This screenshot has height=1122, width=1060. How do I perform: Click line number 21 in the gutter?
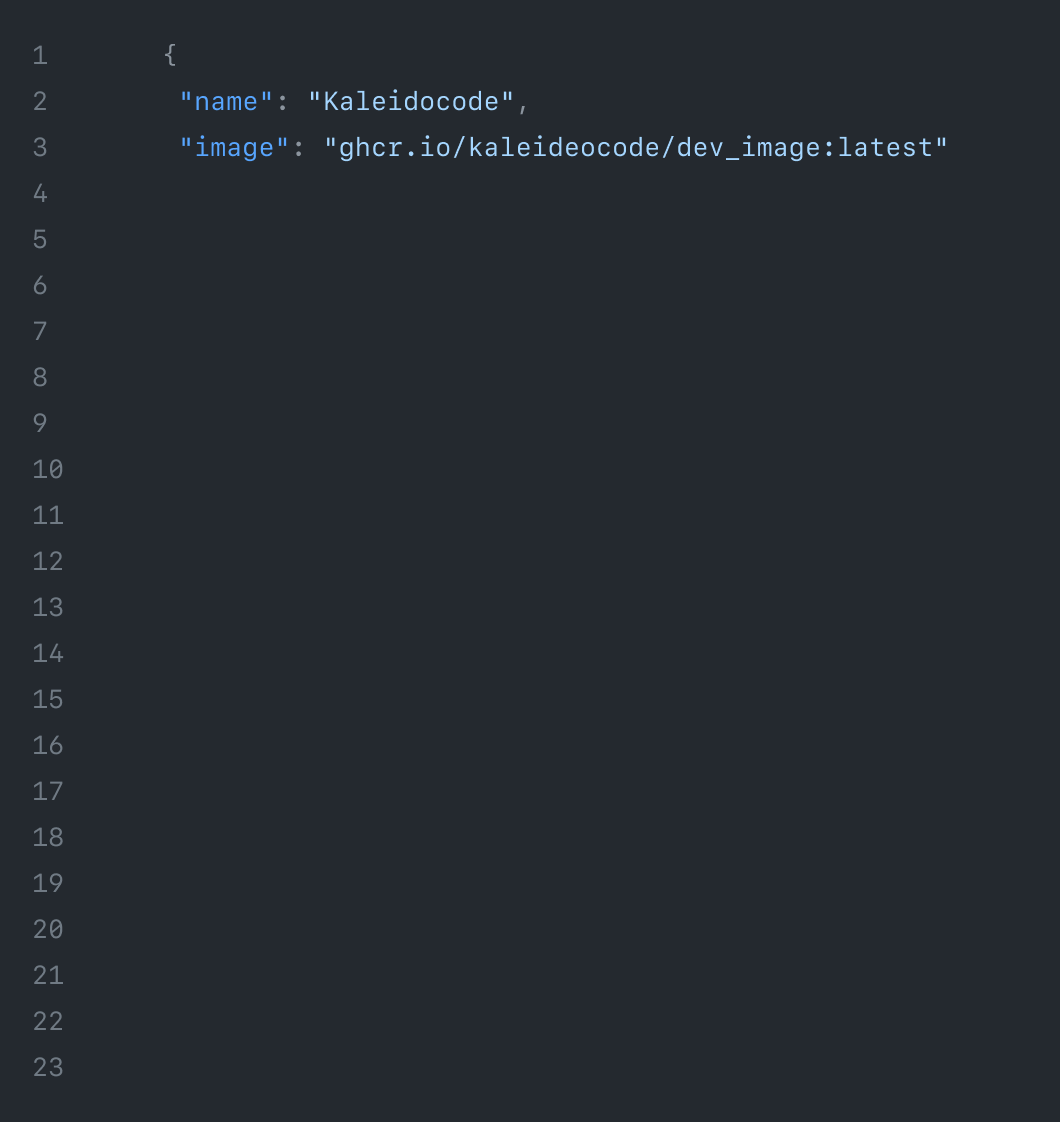point(48,975)
